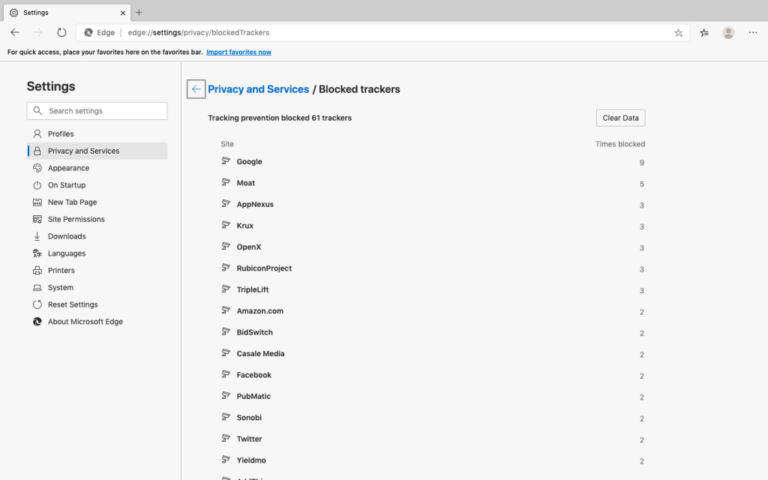
Task: Go to Site Permissions settings
Action: coord(75,219)
